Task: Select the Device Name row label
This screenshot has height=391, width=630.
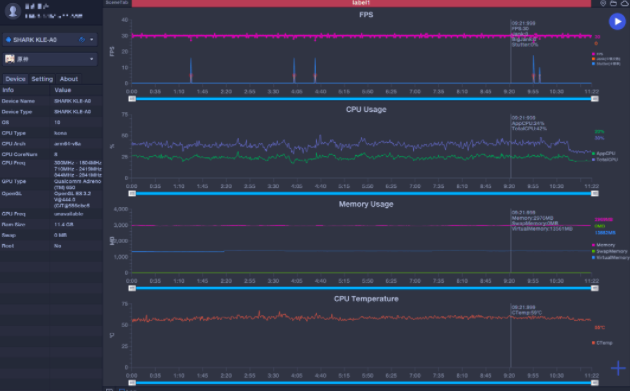Action: point(18,101)
